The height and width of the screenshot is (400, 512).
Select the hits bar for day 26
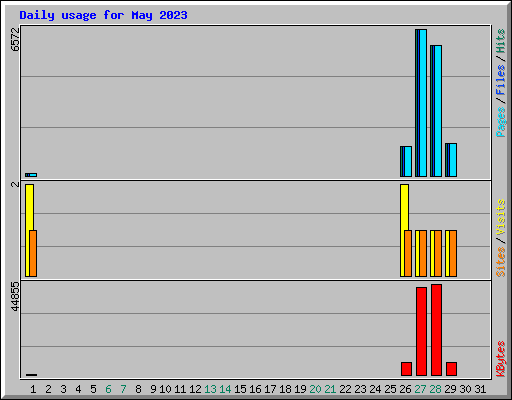[406, 161]
